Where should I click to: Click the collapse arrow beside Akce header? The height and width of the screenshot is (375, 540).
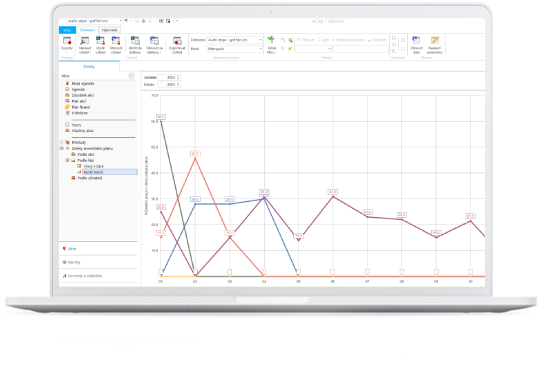pyautogui.click(x=131, y=76)
